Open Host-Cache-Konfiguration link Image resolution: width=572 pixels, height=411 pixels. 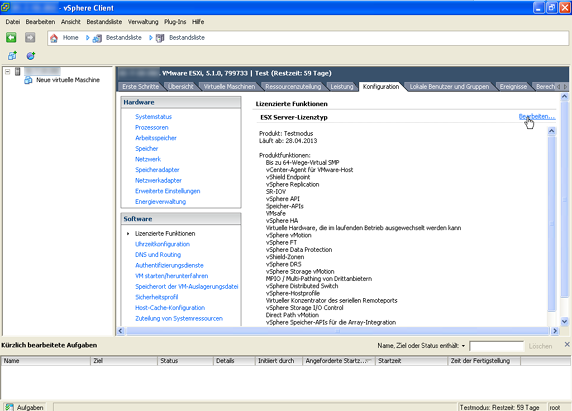170,307
